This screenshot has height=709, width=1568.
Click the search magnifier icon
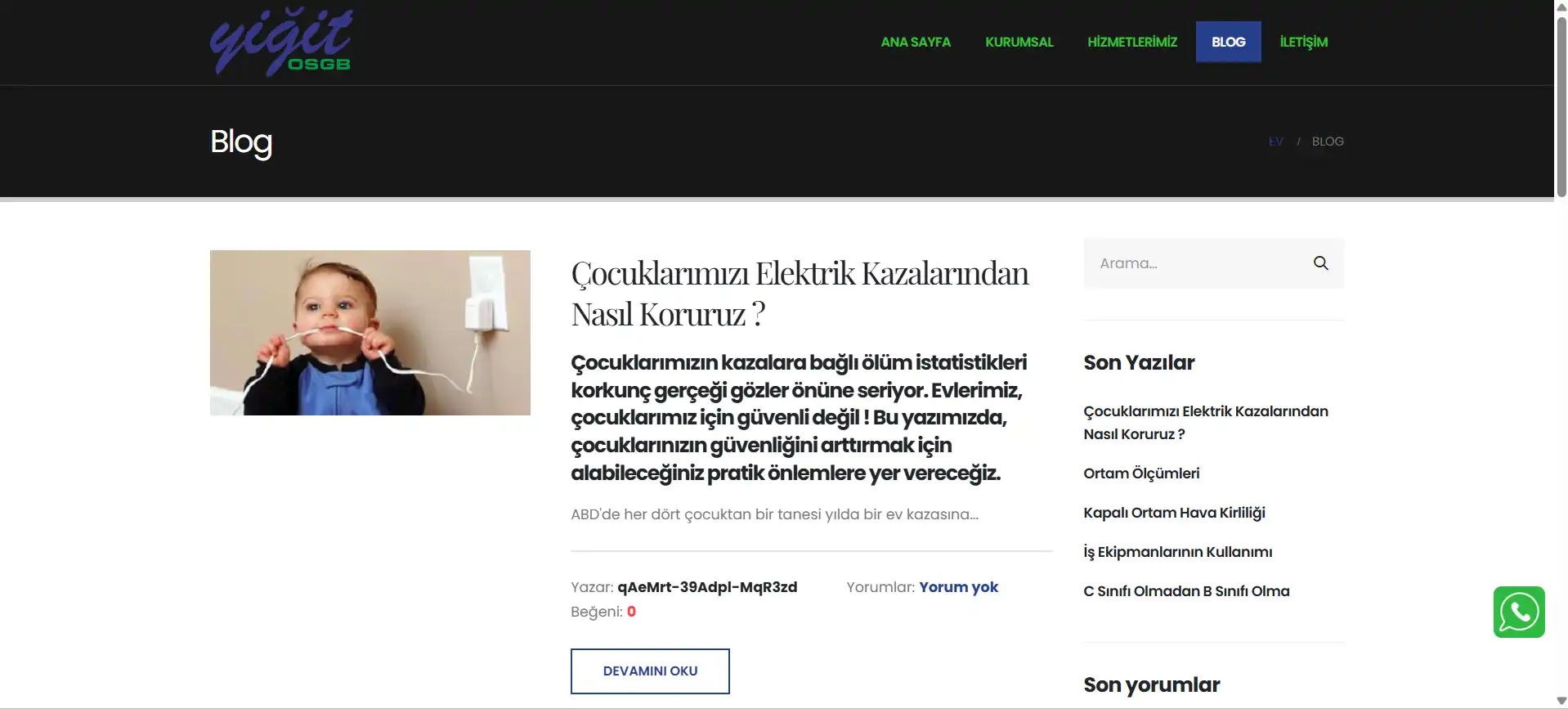1320,263
